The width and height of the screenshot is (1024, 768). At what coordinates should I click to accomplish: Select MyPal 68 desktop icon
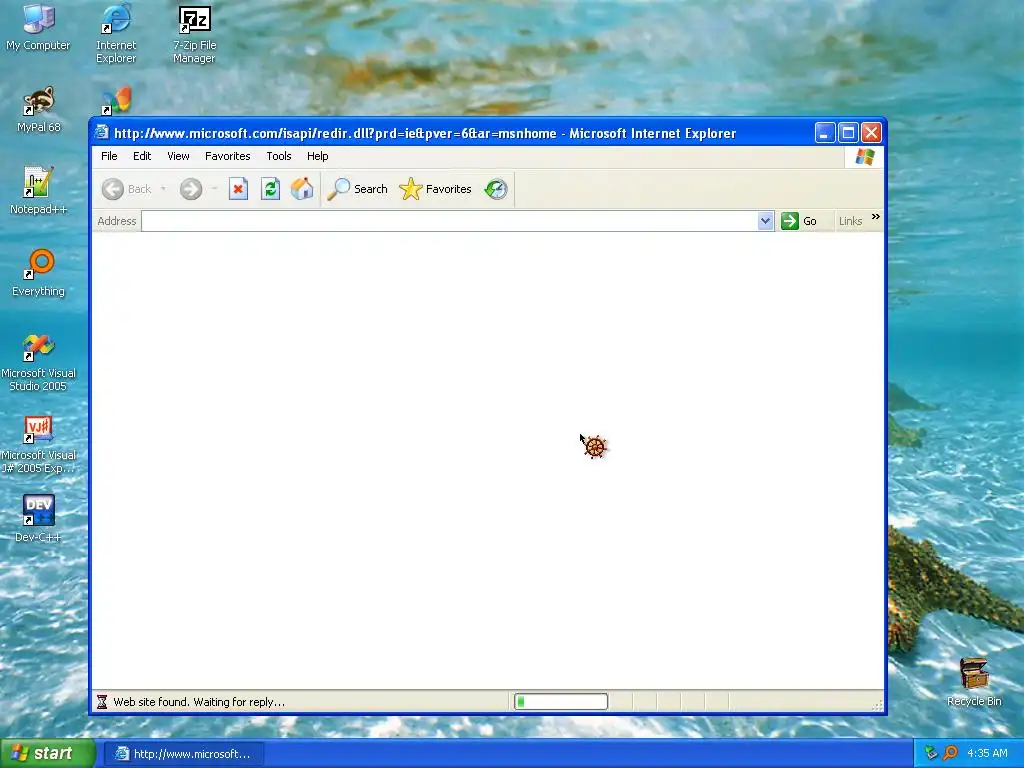pyautogui.click(x=39, y=109)
